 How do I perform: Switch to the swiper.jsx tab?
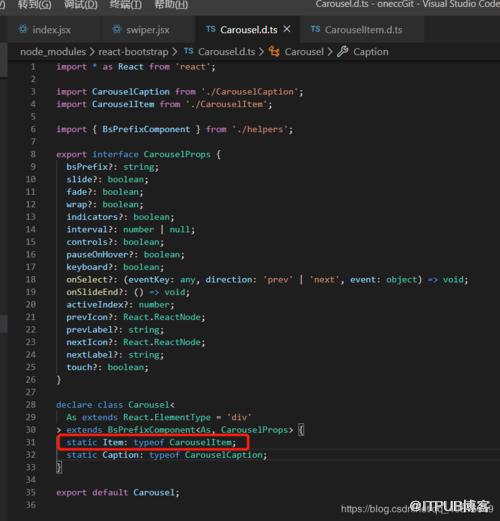(147, 30)
